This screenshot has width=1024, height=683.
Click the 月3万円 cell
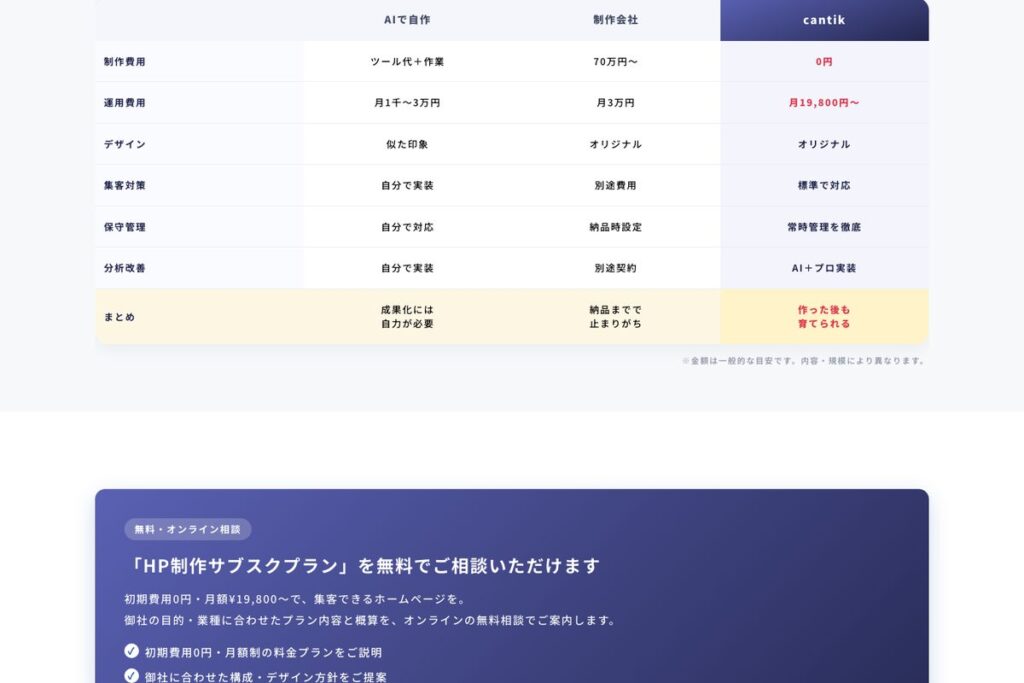click(x=615, y=103)
